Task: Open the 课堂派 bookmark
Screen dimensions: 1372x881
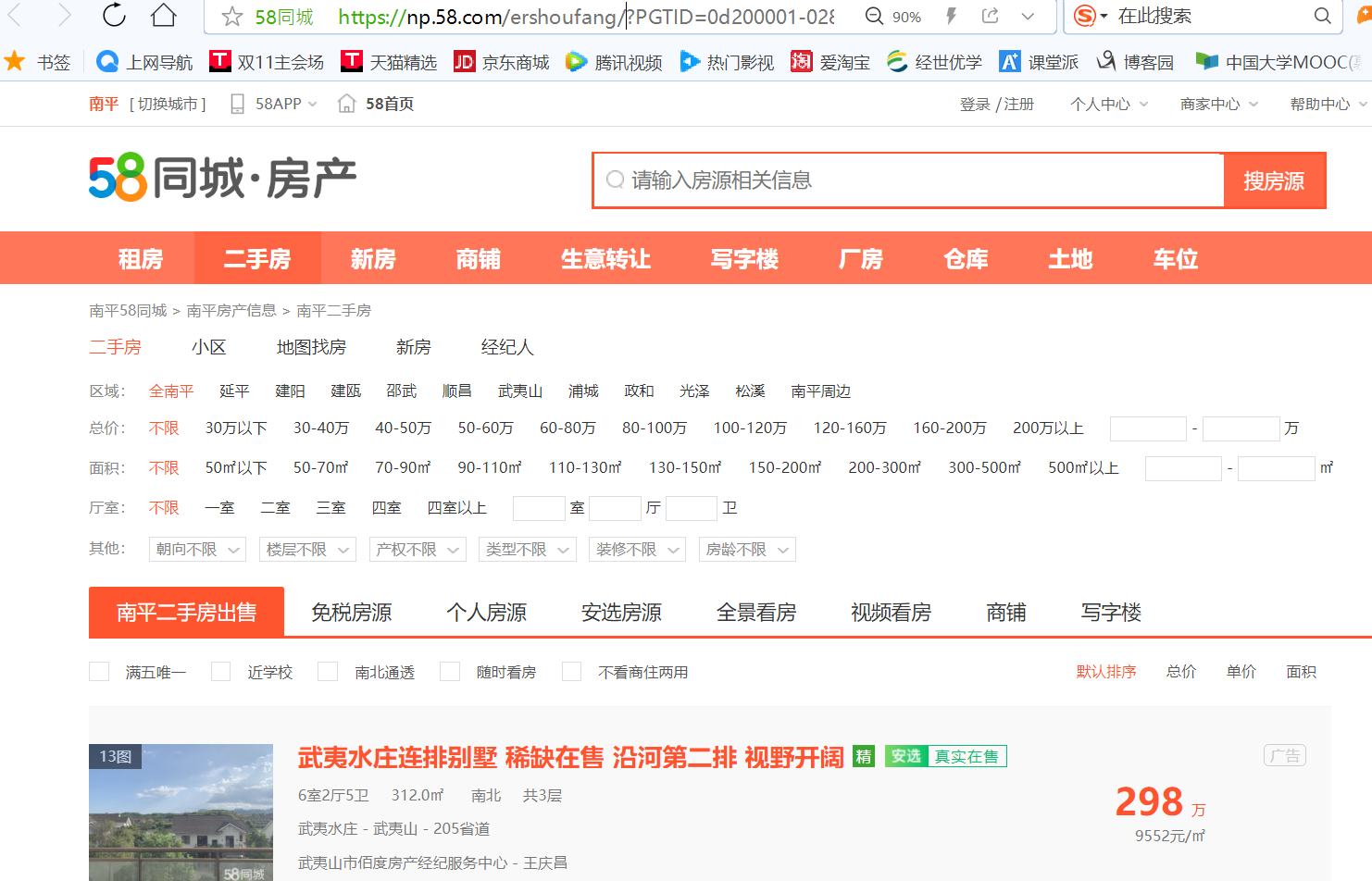Action: pyautogui.click(x=1039, y=62)
